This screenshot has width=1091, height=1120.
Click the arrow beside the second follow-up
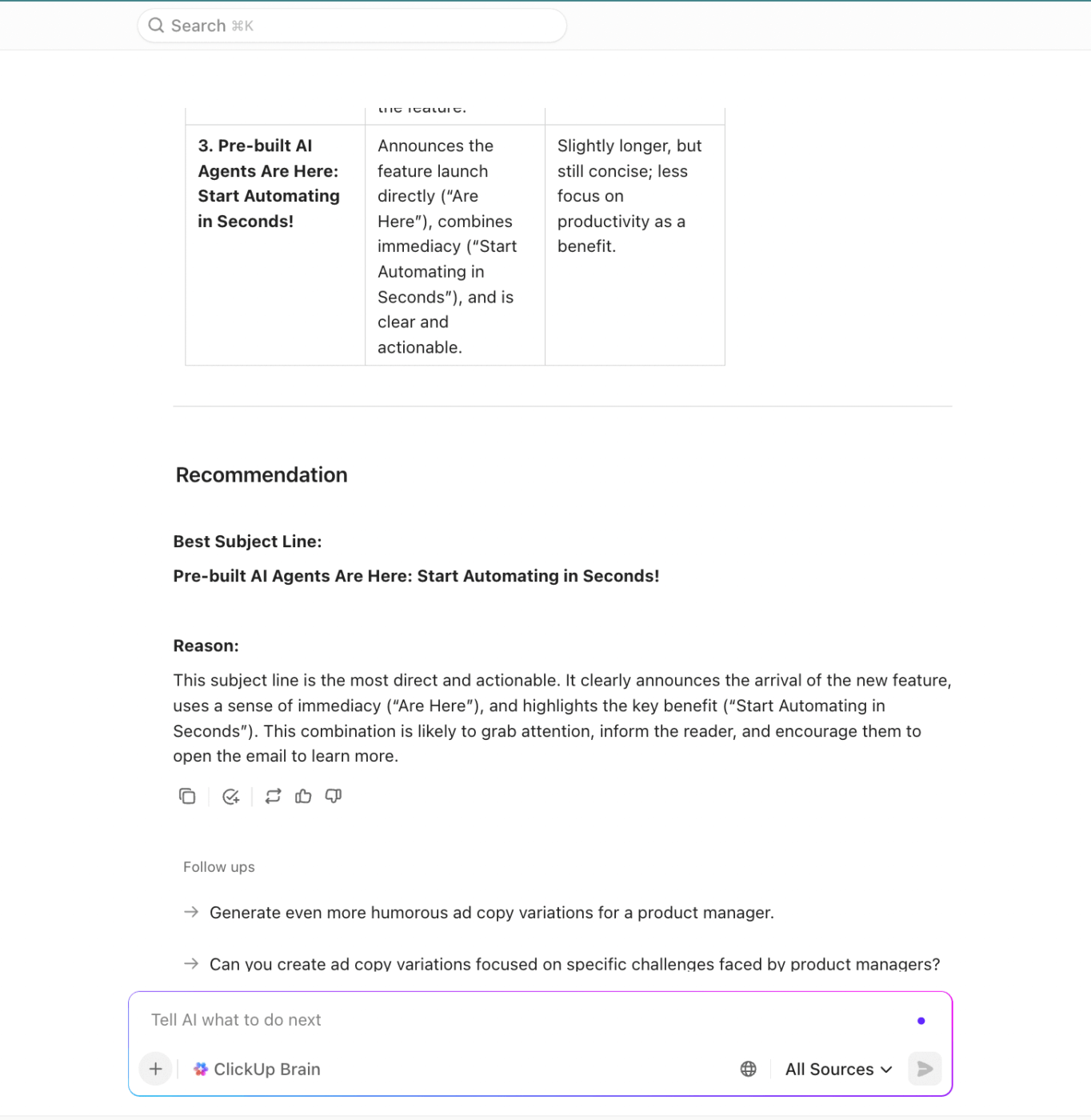click(191, 964)
